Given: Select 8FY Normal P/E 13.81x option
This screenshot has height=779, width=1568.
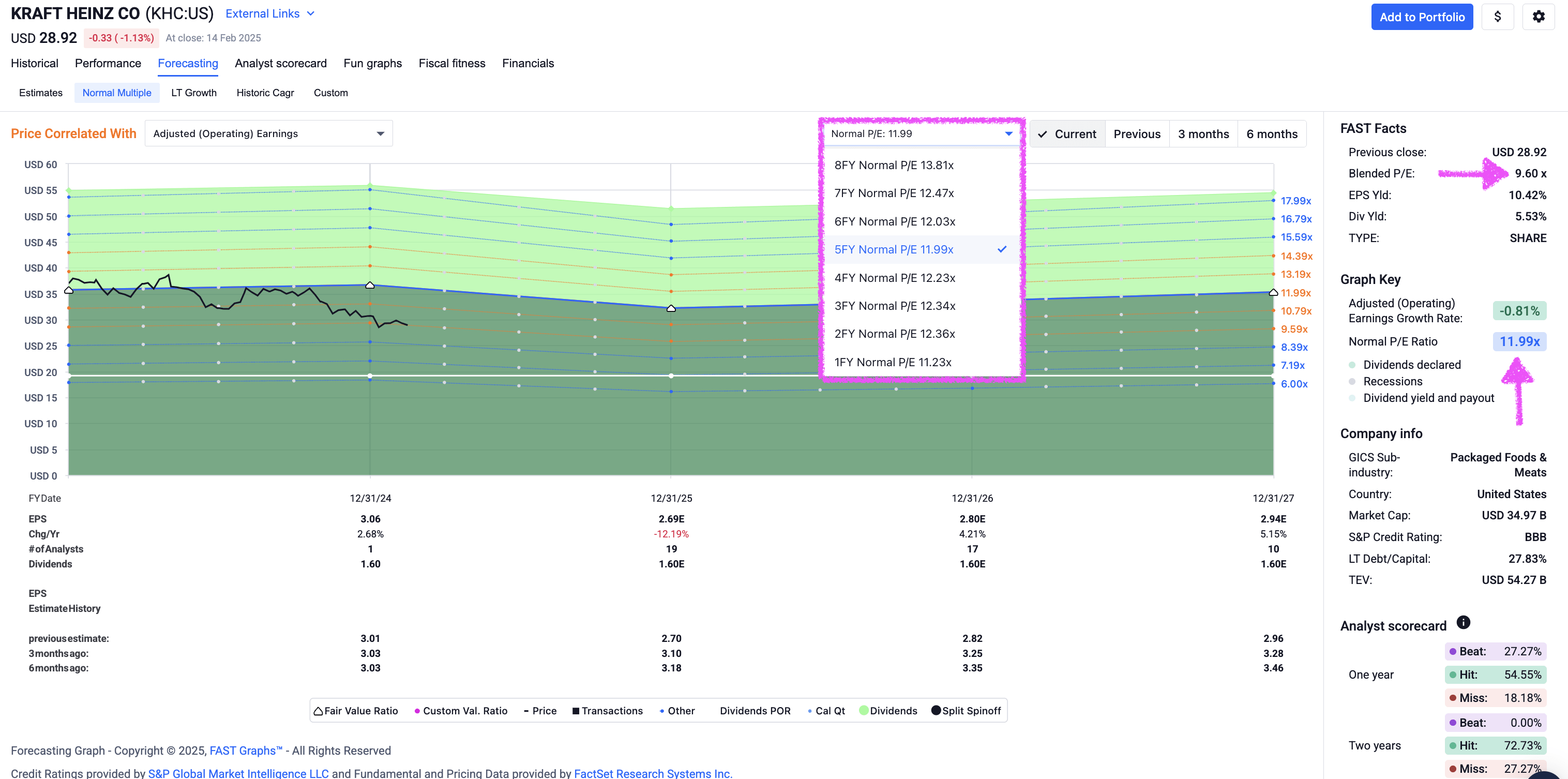Looking at the screenshot, I should (x=894, y=165).
